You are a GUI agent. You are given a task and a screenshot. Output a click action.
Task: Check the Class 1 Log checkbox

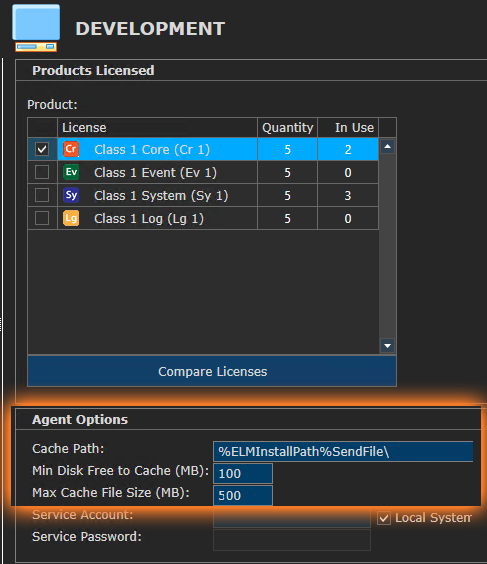[x=42, y=218]
